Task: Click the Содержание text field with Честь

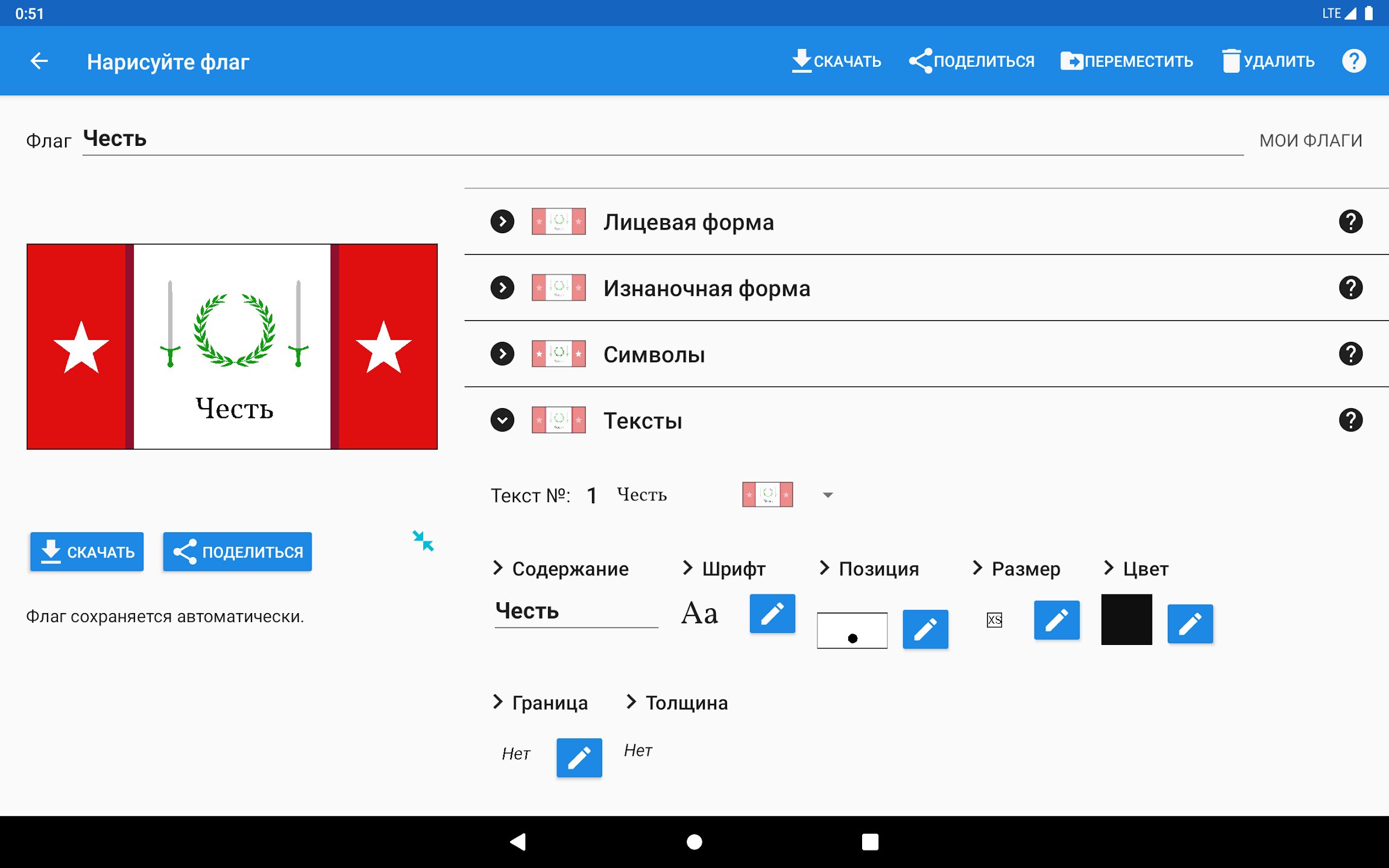Action: pos(576,611)
